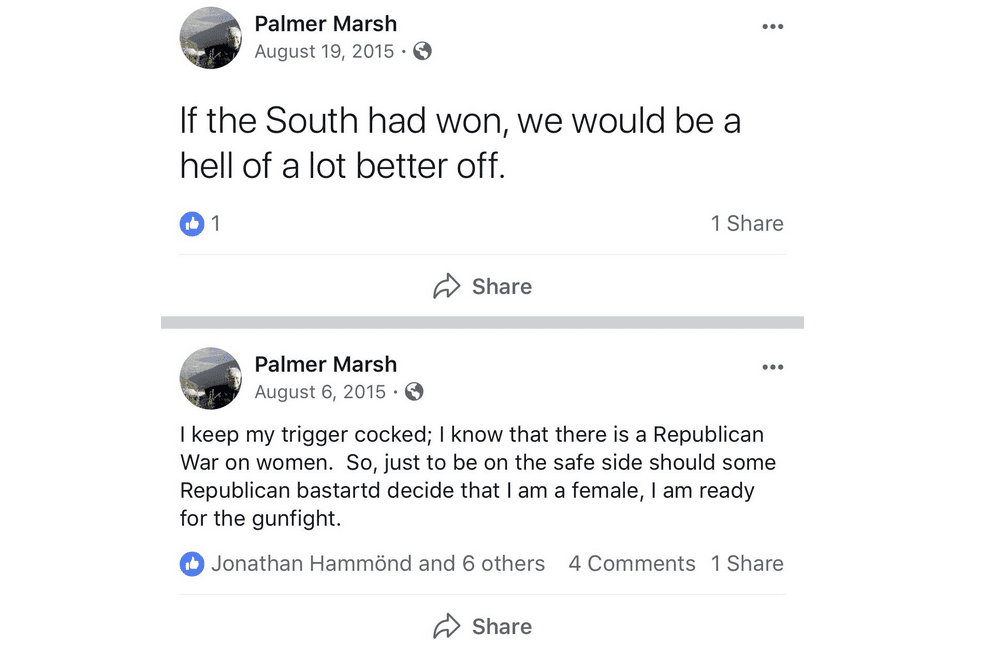Click the like reaction icon on the first post
This screenshot has height=645, width=993.
(192, 224)
